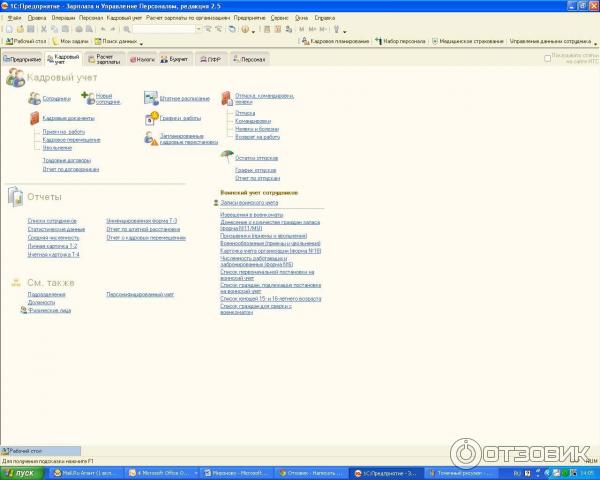Open the Расчет зарплаты по организациям menu
This screenshot has width=600, height=480.
tap(188, 18)
